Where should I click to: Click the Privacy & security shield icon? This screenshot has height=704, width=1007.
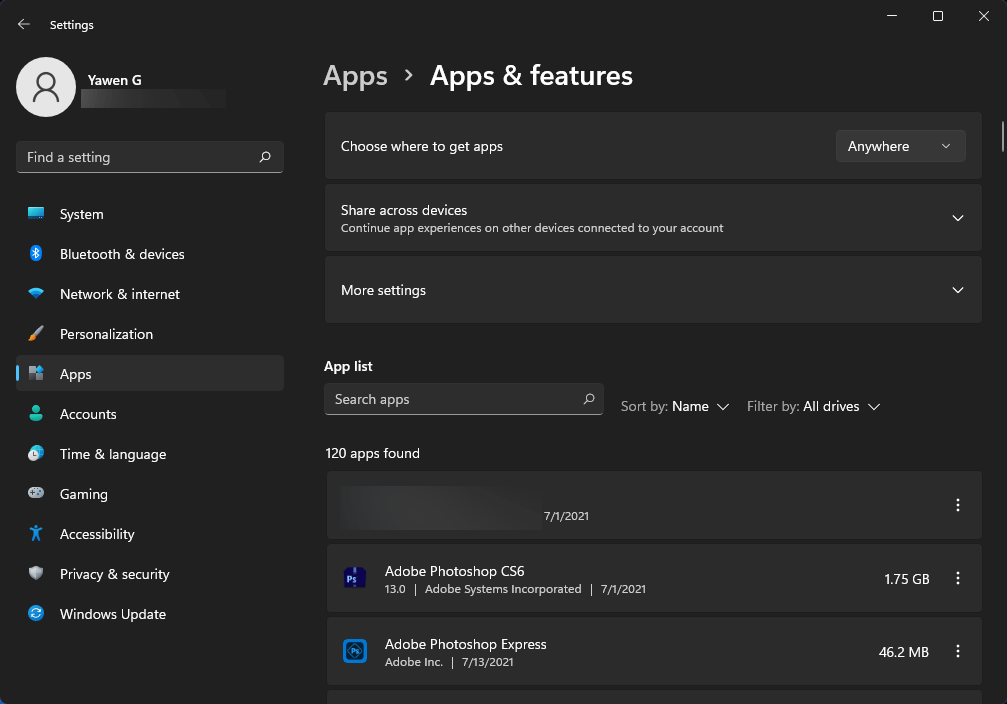(36, 573)
